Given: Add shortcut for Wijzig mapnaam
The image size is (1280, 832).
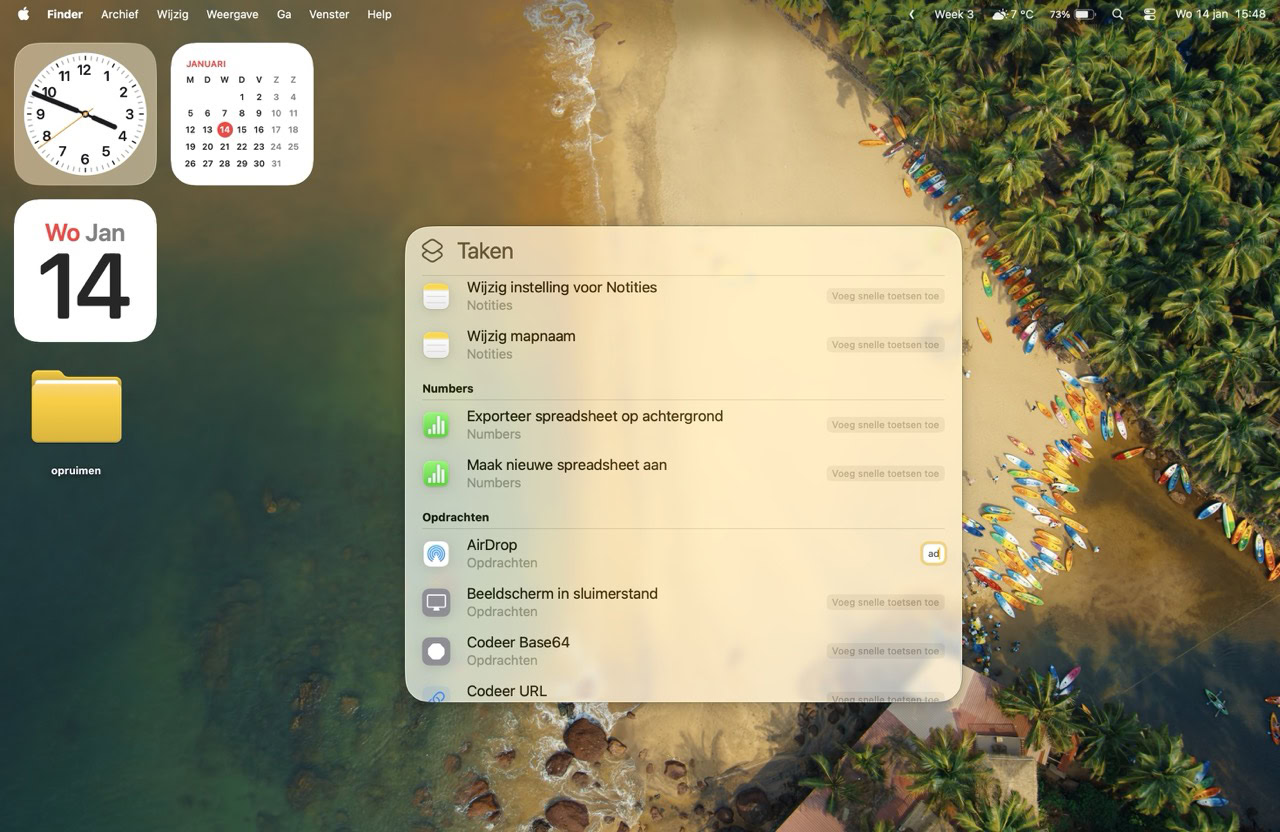Looking at the screenshot, I should (x=885, y=345).
